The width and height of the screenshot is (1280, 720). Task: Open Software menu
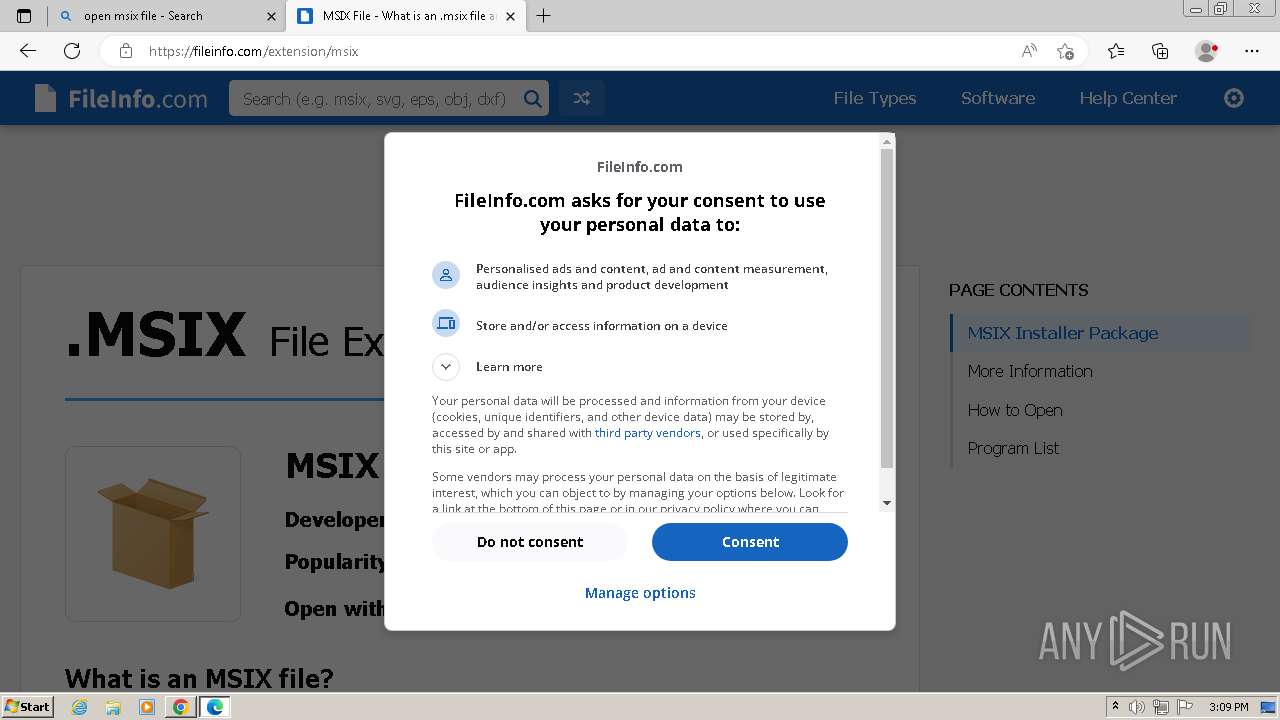pos(998,98)
